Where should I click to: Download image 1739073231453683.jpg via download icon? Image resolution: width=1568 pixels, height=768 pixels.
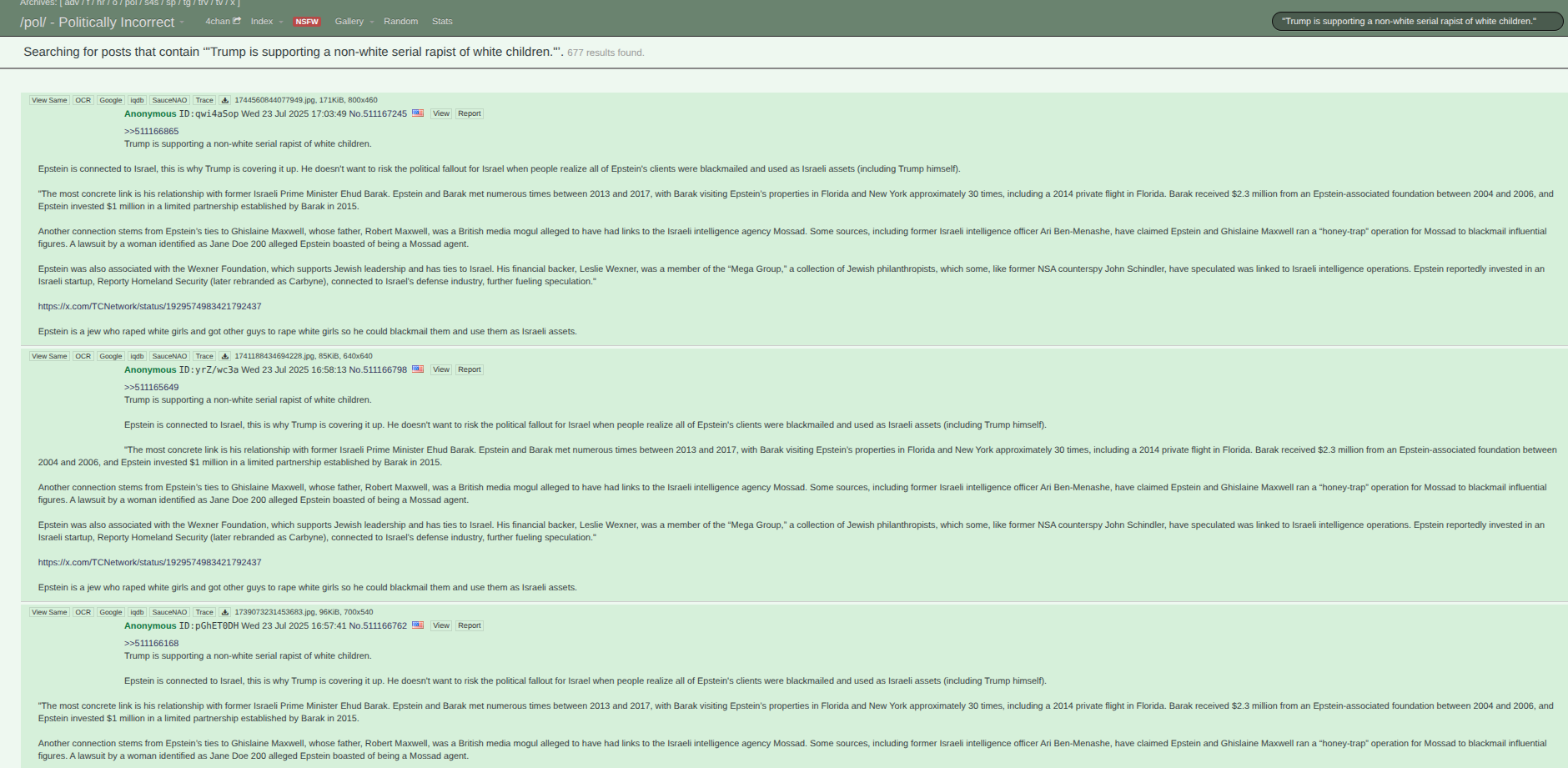coord(224,612)
